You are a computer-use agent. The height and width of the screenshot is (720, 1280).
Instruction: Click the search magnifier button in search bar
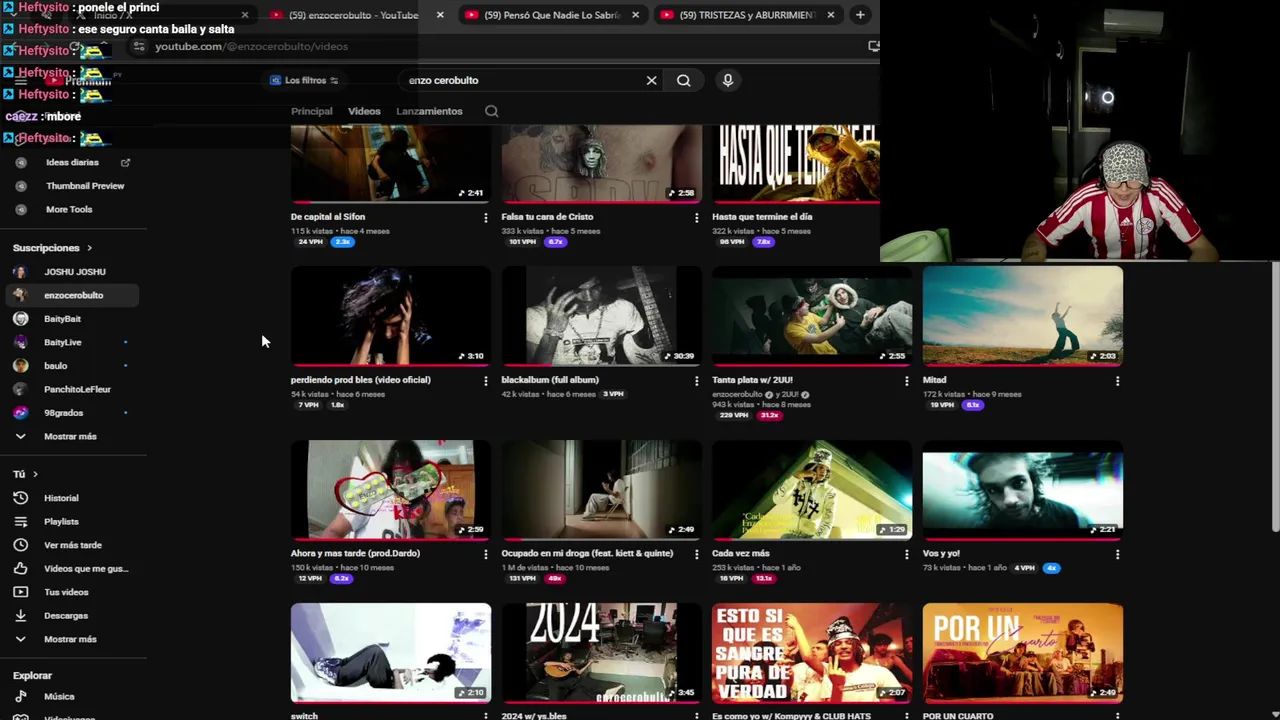[x=683, y=80]
